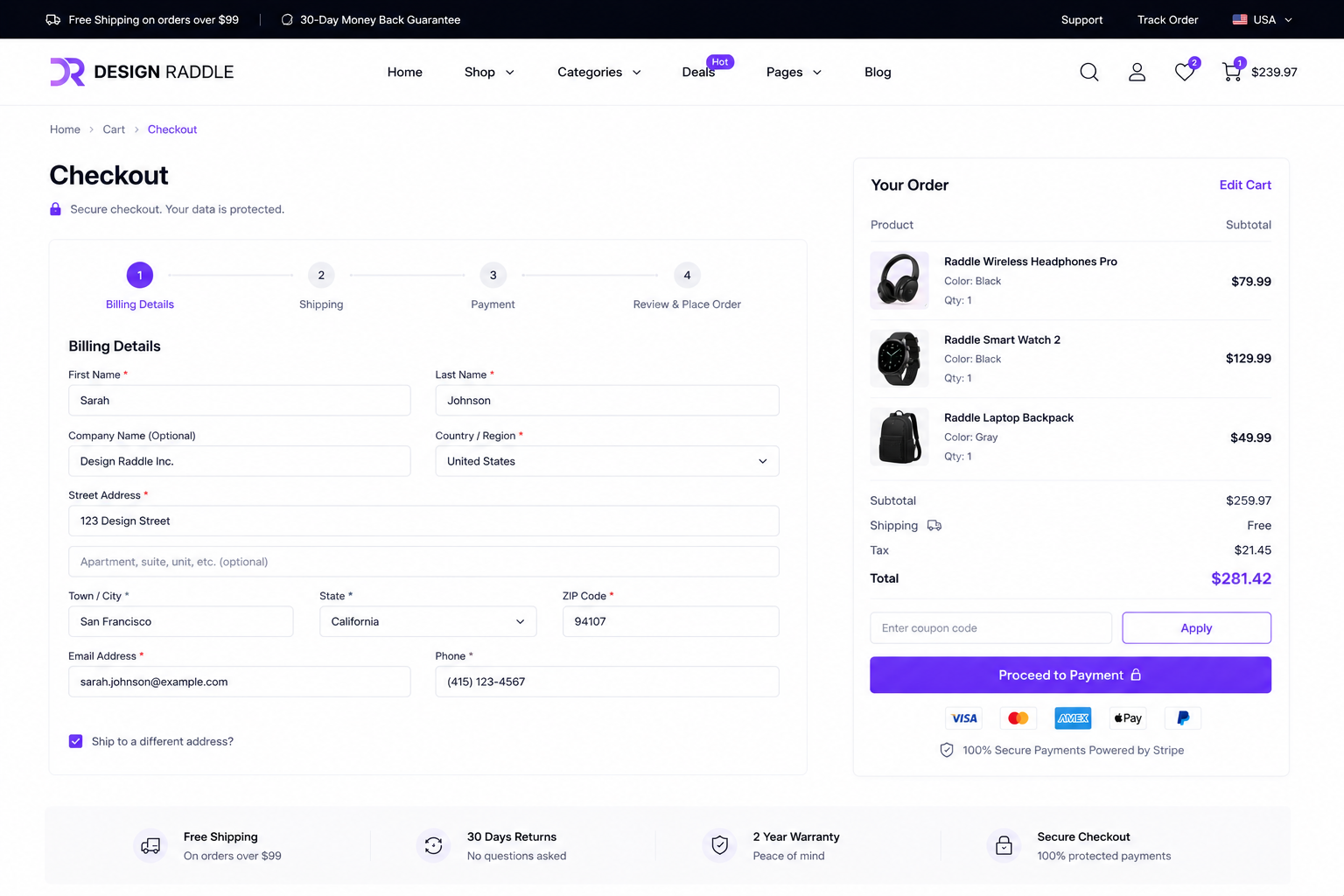
Task: Click the Checkout breadcrumb
Action: [172, 129]
